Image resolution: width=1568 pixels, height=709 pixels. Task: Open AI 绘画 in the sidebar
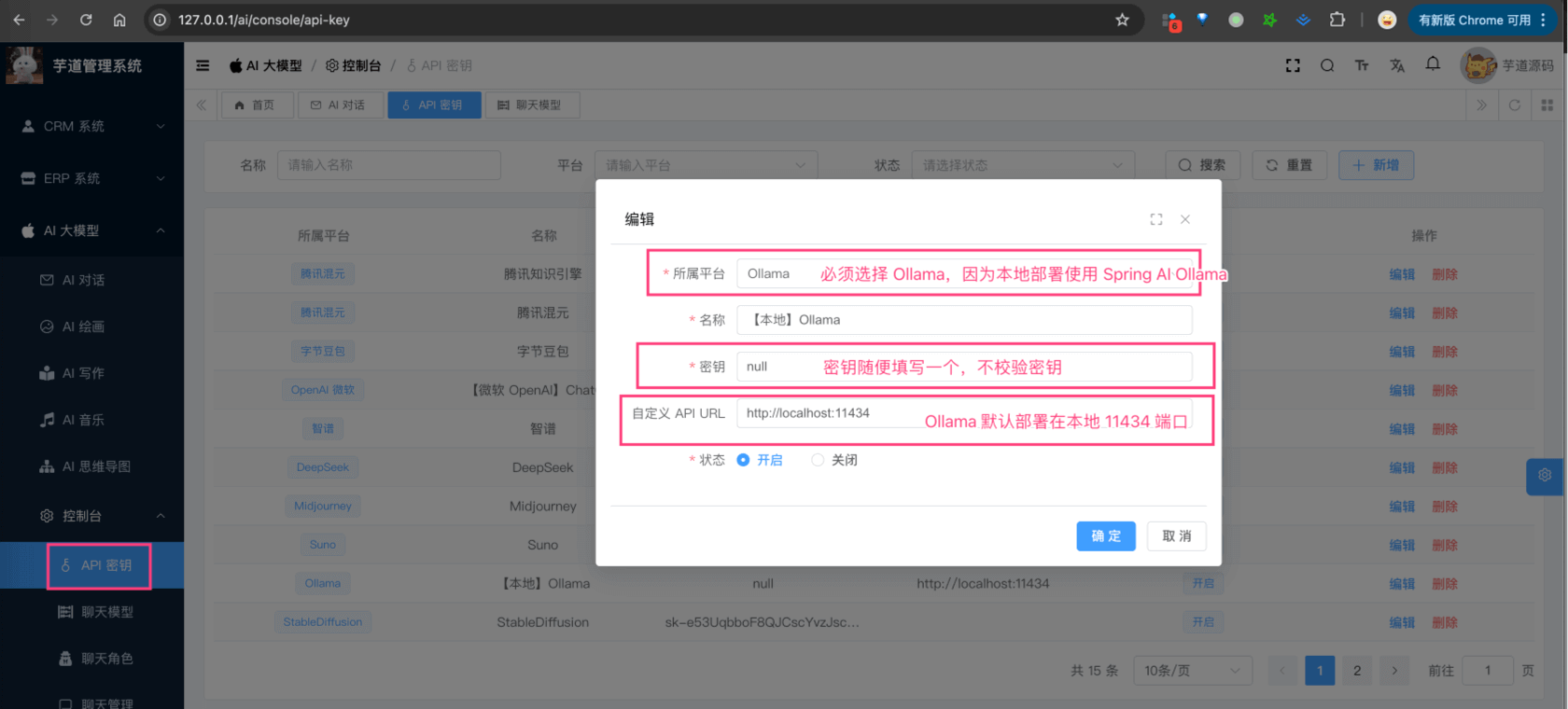(83, 327)
